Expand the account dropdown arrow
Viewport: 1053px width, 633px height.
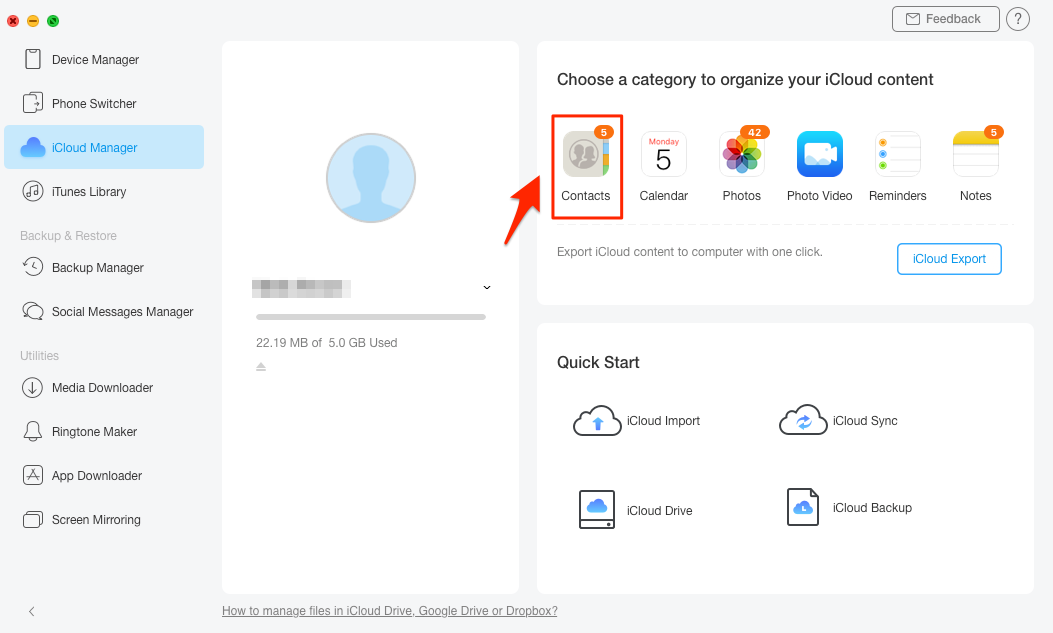(x=487, y=287)
